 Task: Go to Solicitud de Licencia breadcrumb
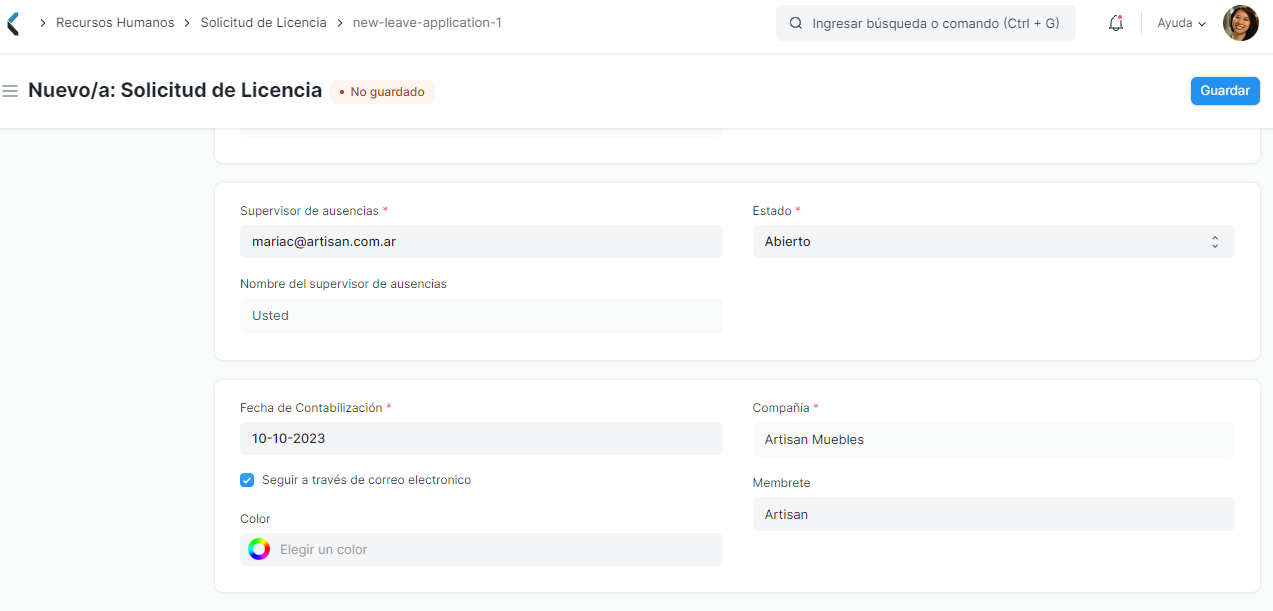[x=263, y=22]
